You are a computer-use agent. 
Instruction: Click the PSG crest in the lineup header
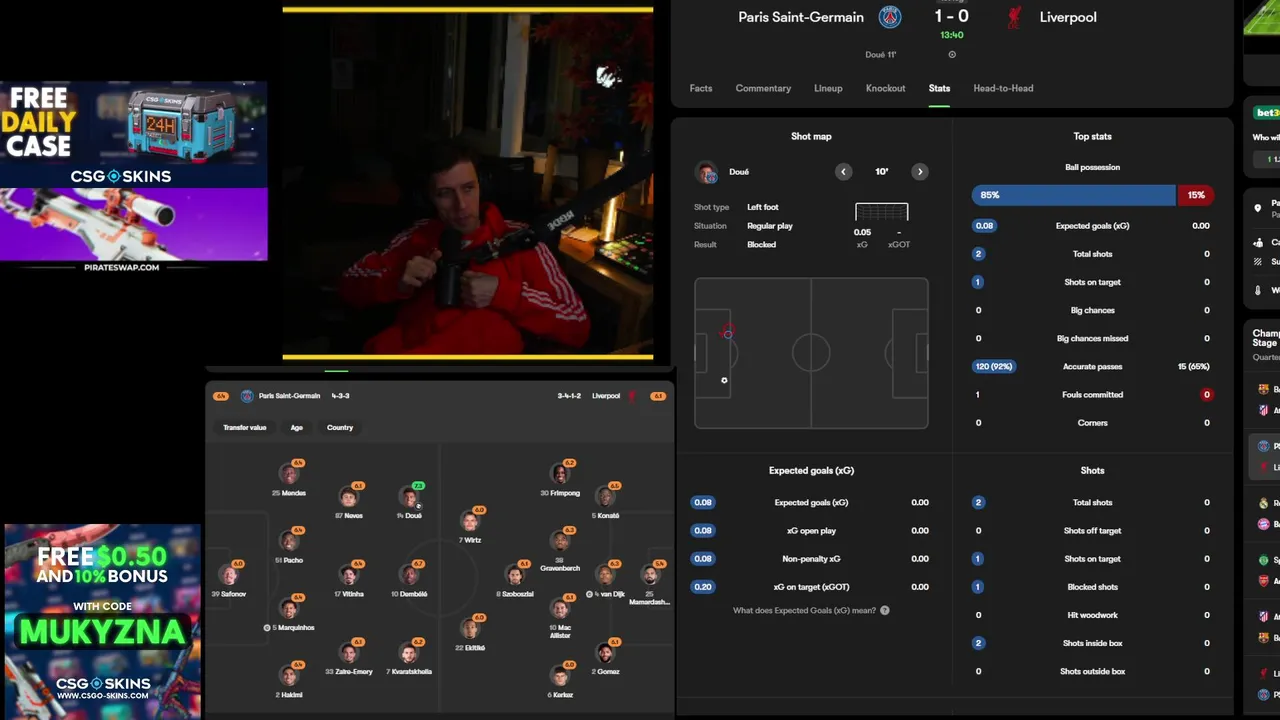(247, 396)
